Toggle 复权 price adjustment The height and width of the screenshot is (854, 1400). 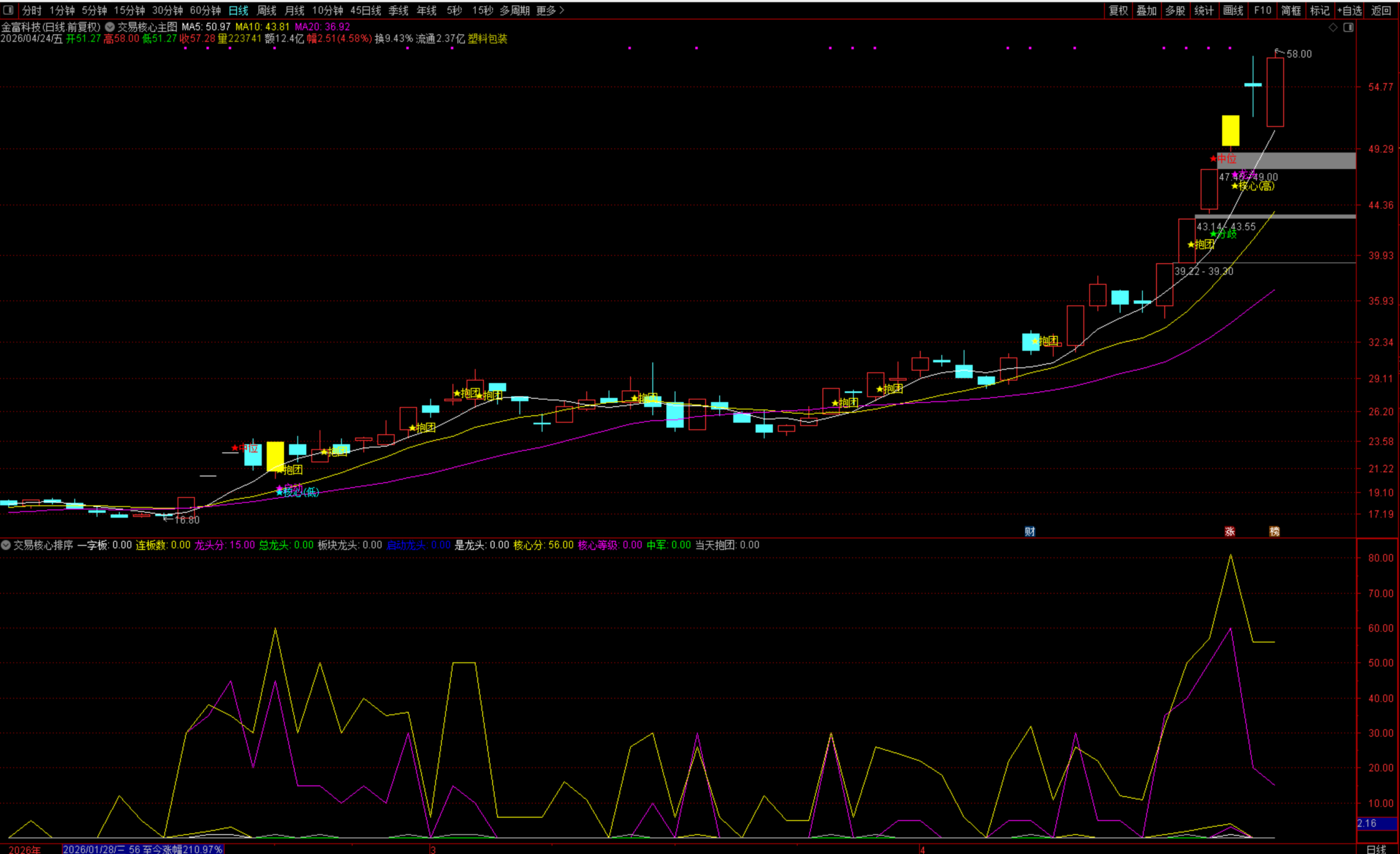tap(1118, 10)
